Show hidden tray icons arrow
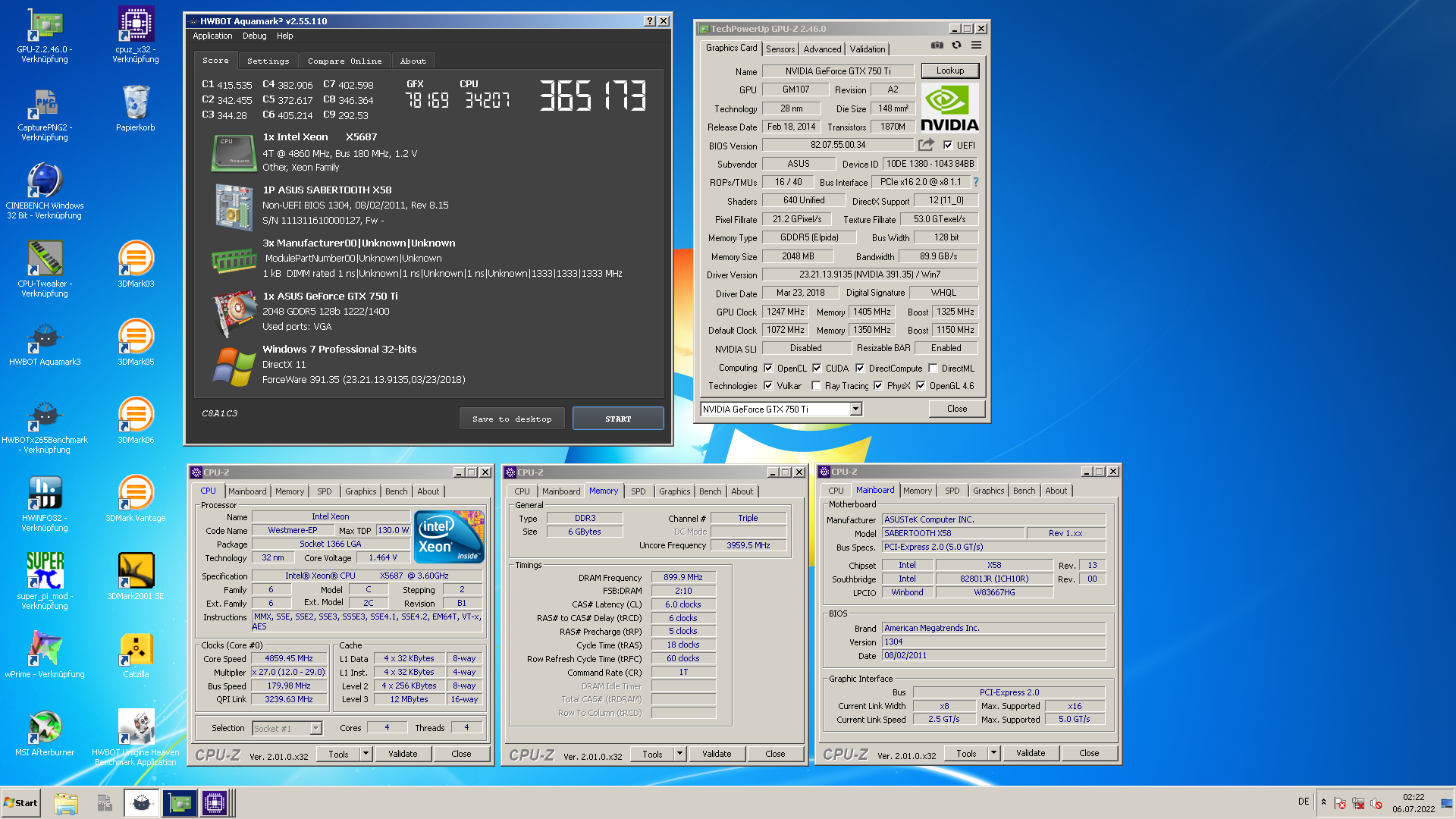The height and width of the screenshot is (819, 1456). coord(1323,802)
